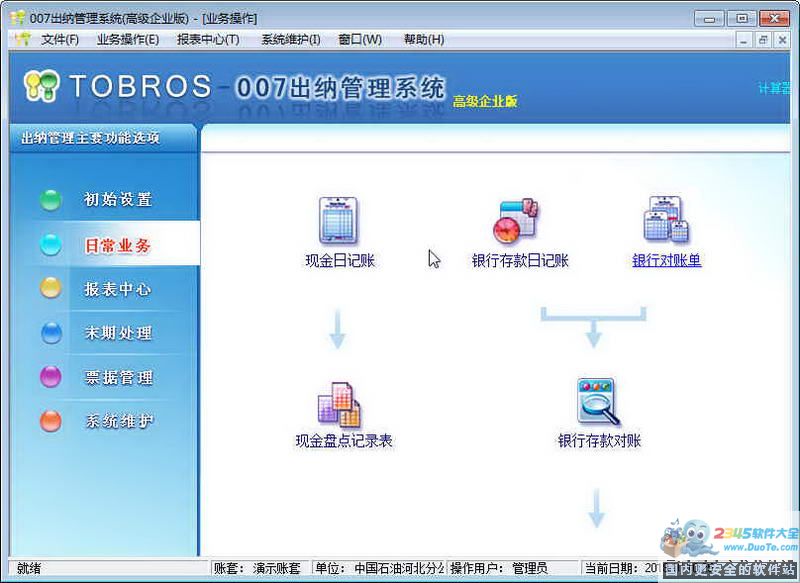Click the child window icon beside 文件(F)
This screenshot has width=800, height=583.
[22, 39]
